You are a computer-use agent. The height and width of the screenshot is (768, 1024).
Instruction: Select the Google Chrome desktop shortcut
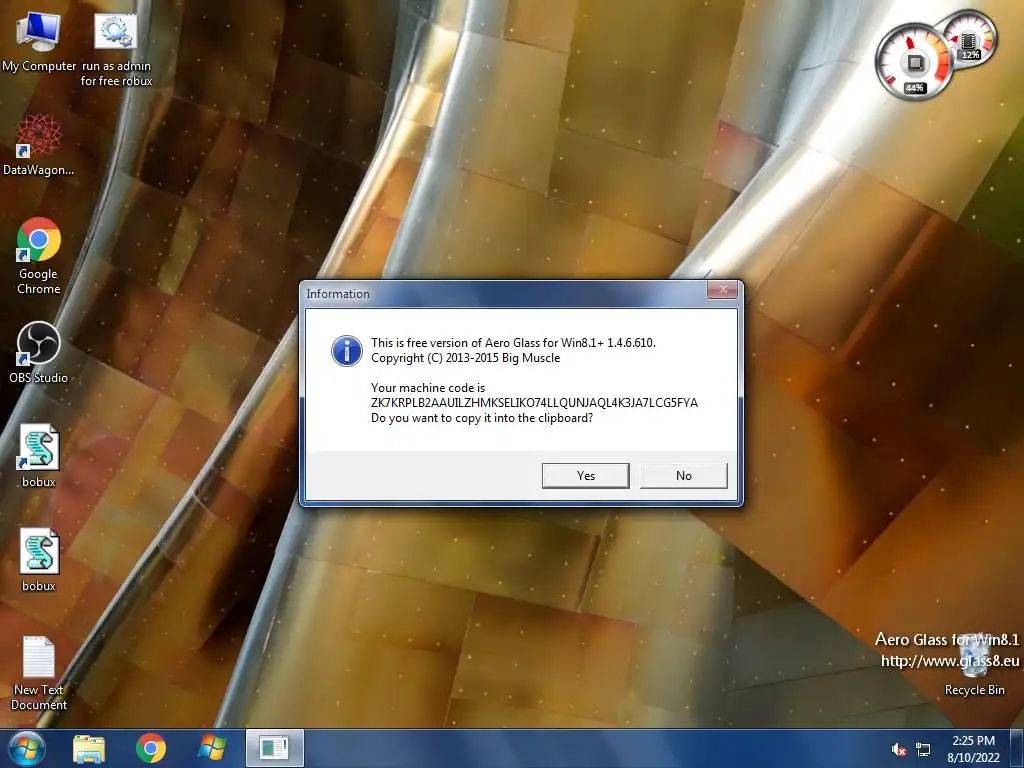(39, 256)
